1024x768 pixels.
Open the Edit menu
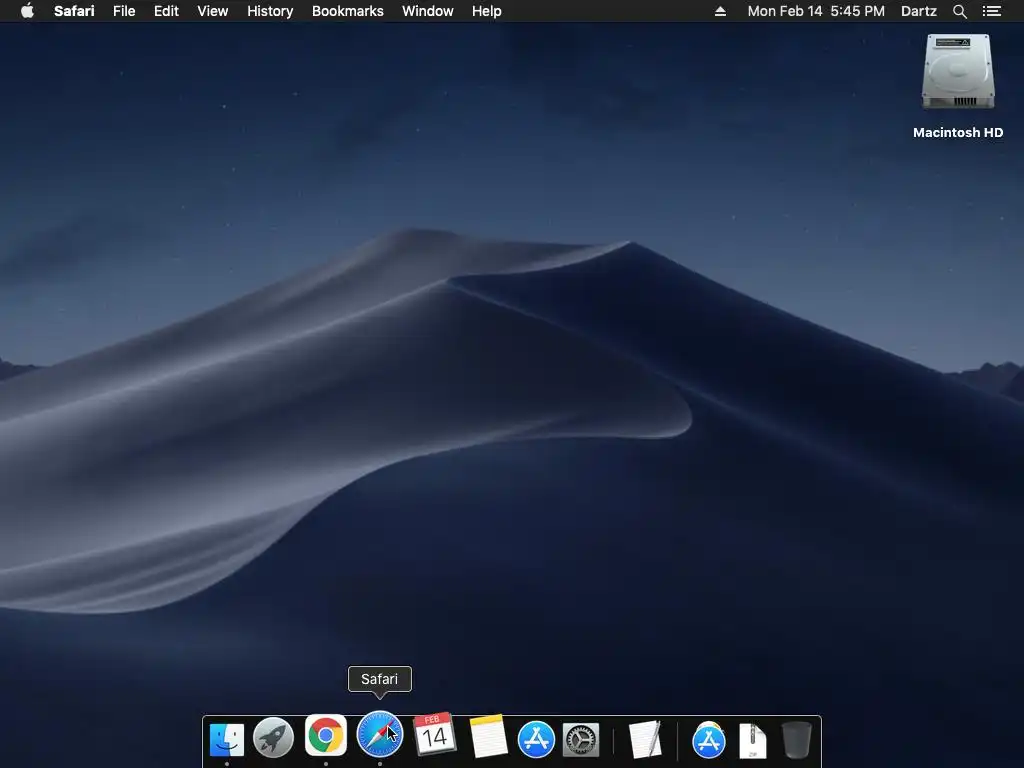click(166, 11)
